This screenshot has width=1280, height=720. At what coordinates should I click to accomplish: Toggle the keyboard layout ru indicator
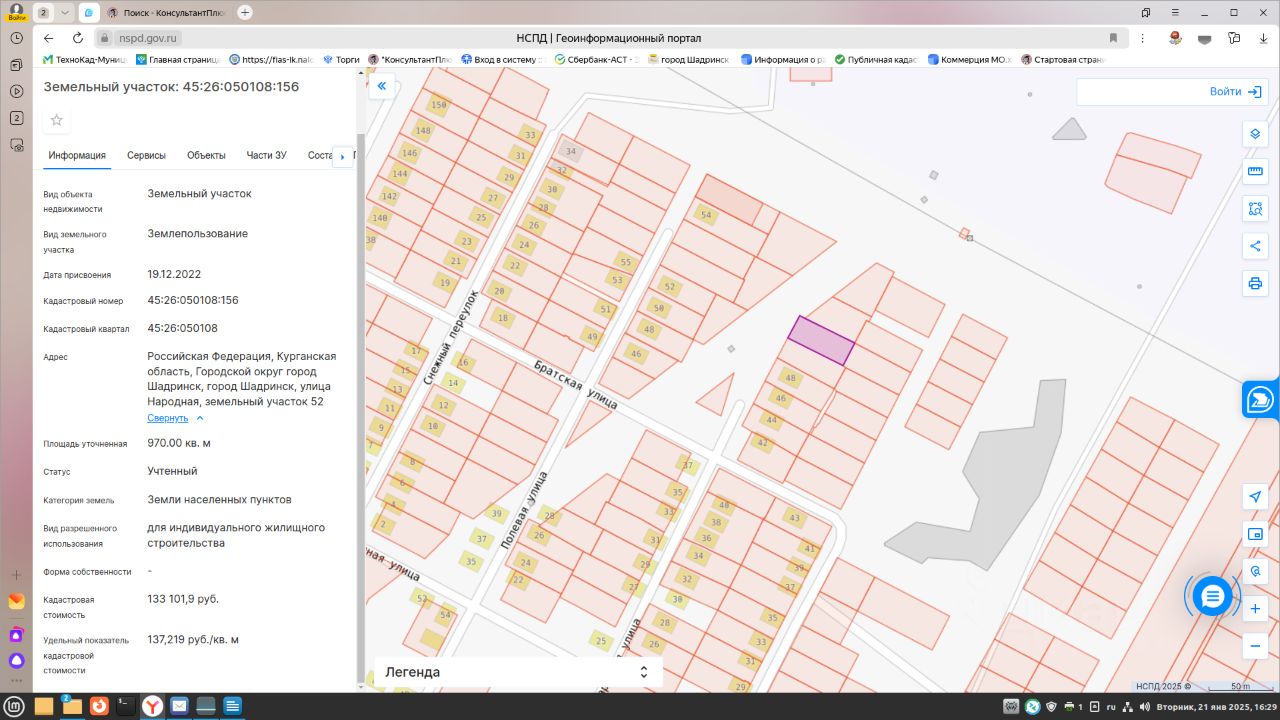[x=1110, y=707]
